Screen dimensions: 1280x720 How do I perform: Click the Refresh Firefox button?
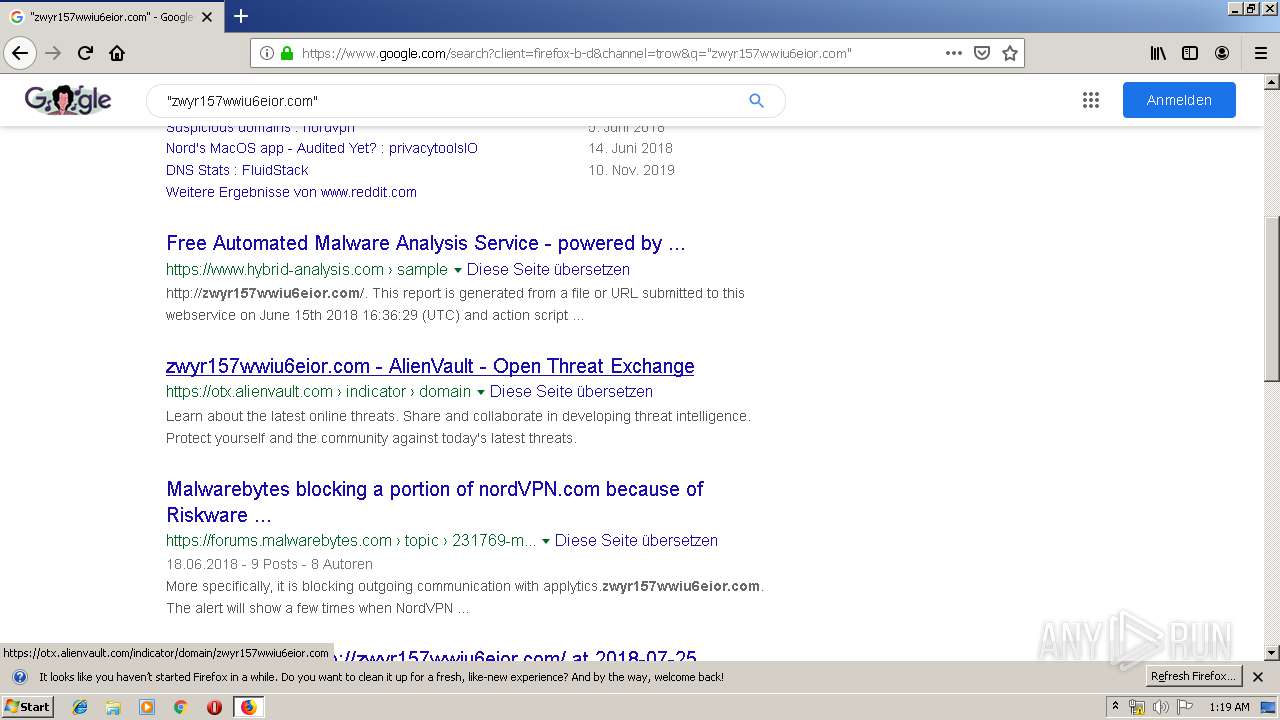pyautogui.click(x=1194, y=677)
